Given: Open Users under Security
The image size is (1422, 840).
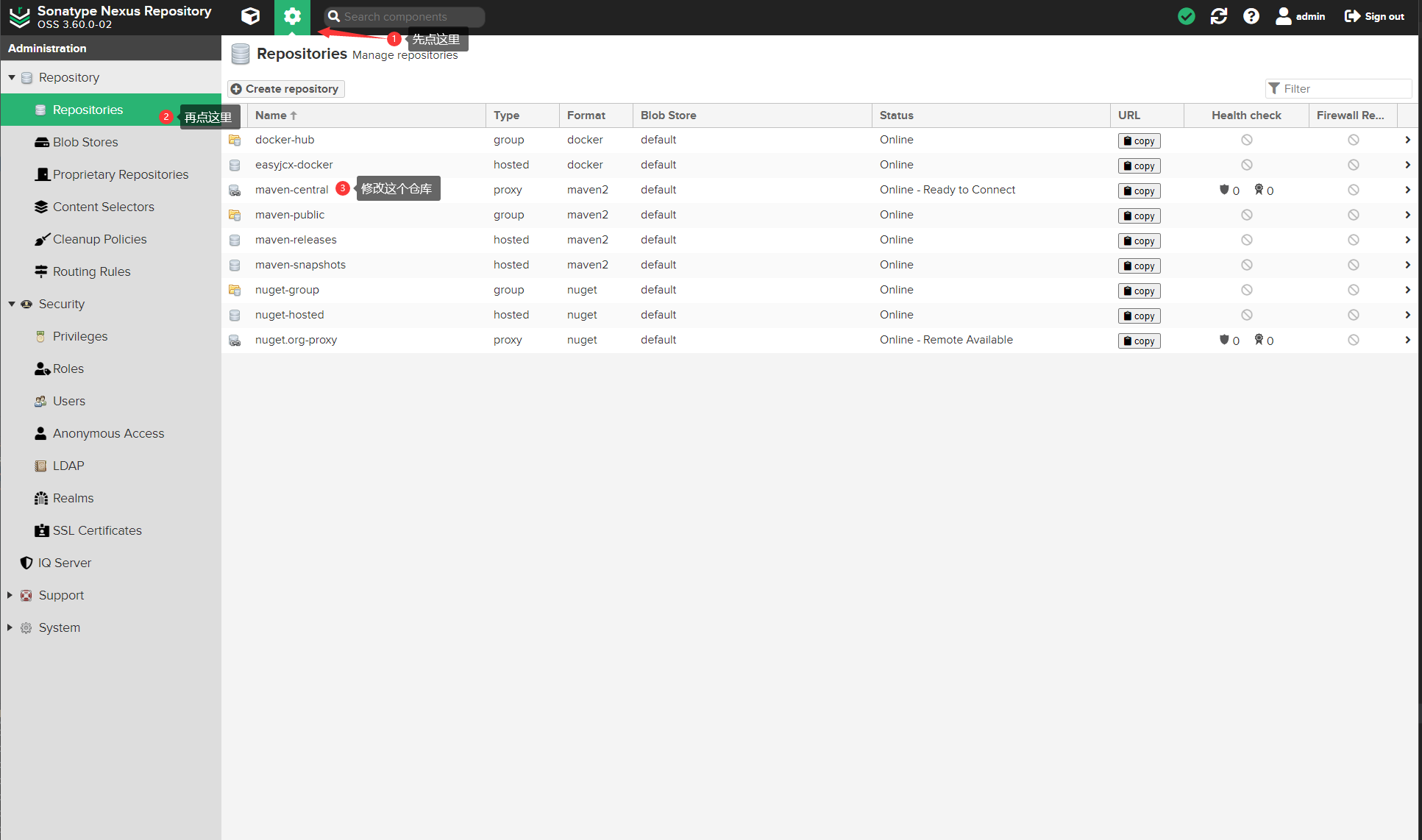Looking at the screenshot, I should pyautogui.click(x=111, y=401).
